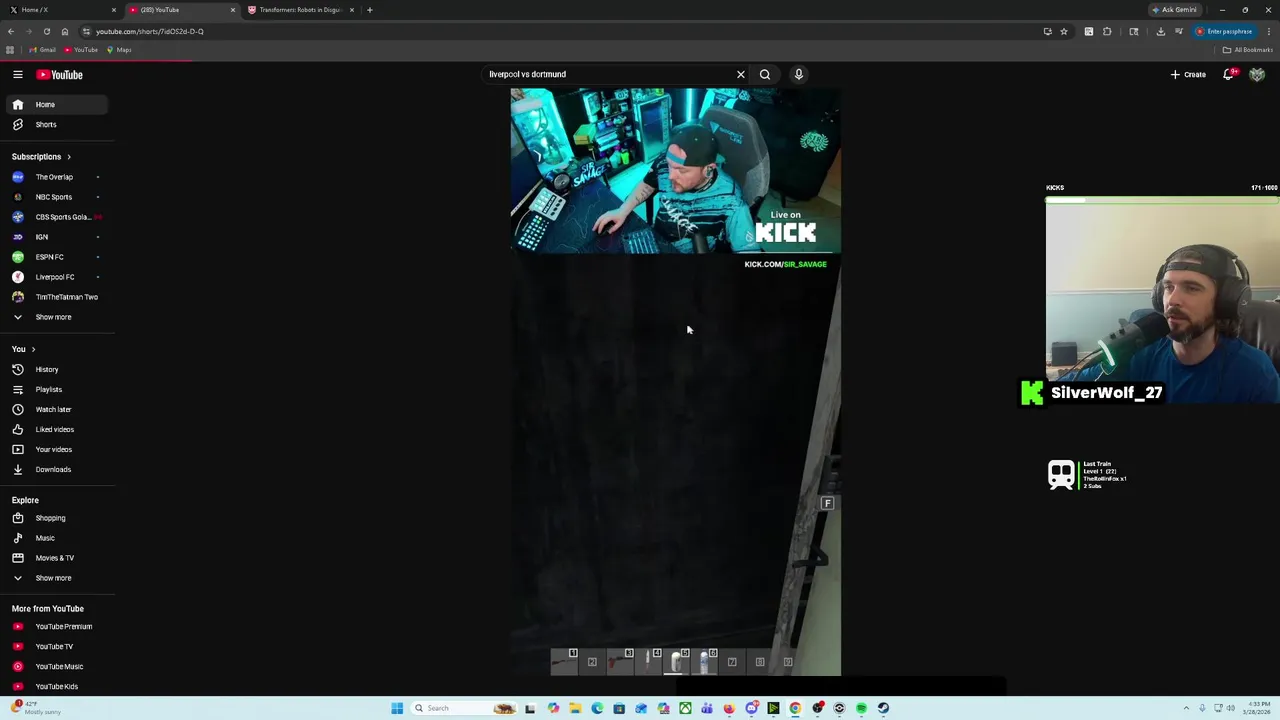Click Ask Gemini button
This screenshot has height=720, width=1280.
pyautogui.click(x=1175, y=10)
